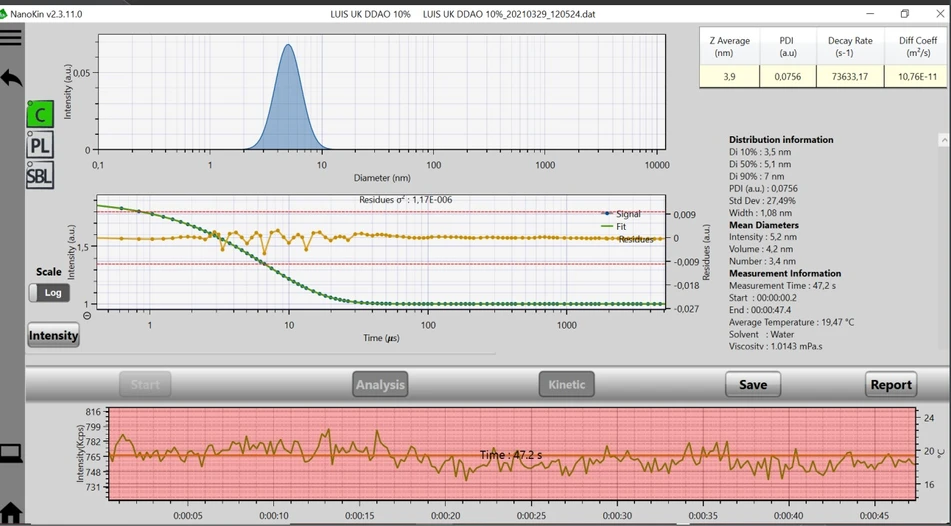Click the Di 90% : 7 nm line

coord(756,176)
